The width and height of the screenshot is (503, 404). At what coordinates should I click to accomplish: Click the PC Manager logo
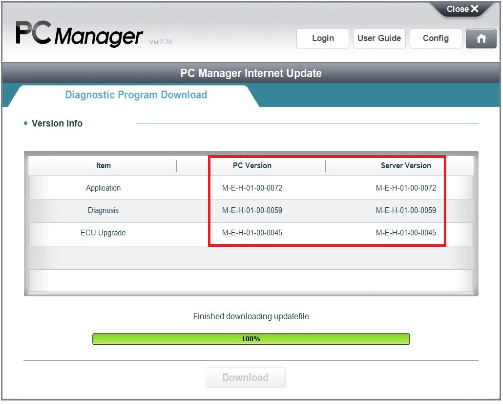[79, 33]
